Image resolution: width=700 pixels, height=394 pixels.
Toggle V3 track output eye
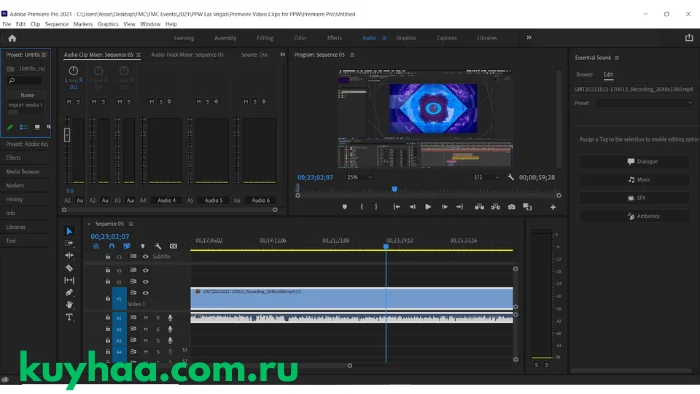(146, 270)
